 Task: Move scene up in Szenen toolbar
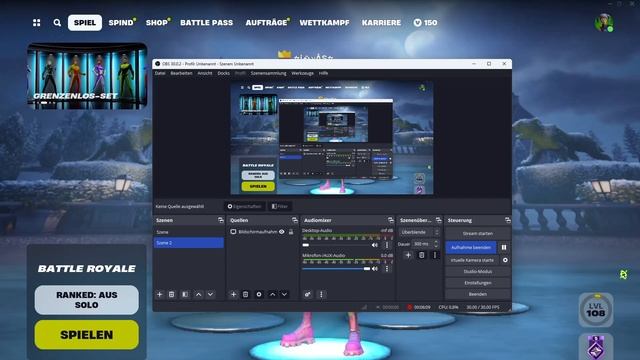coord(198,294)
